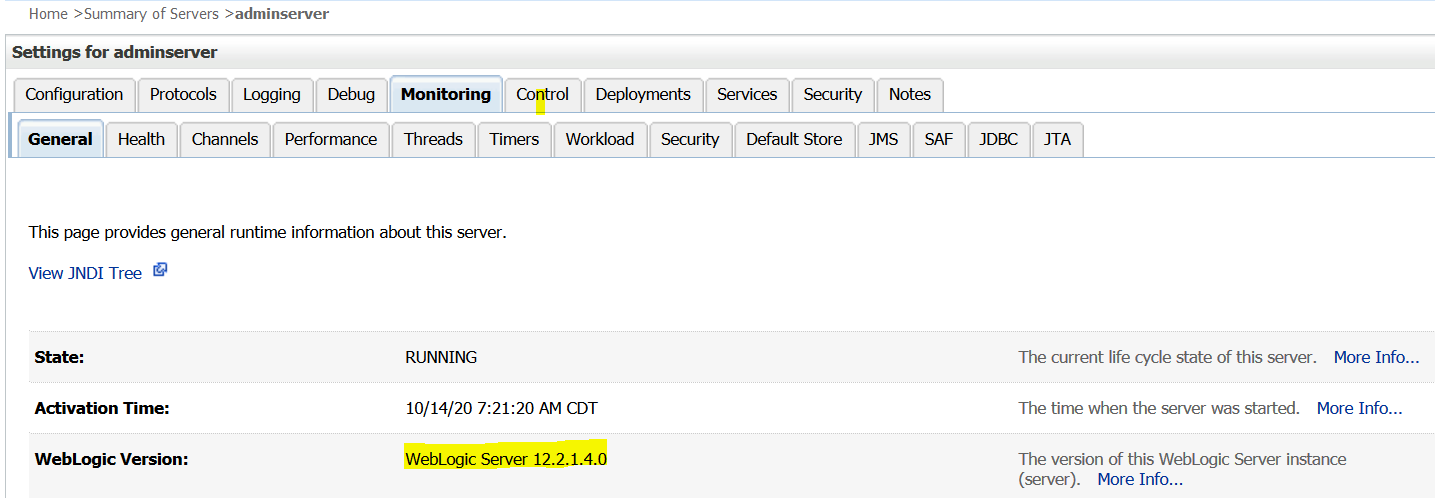This screenshot has width=1435, height=498.
Task: Open the JMS subtab
Action: [x=883, y=140]
